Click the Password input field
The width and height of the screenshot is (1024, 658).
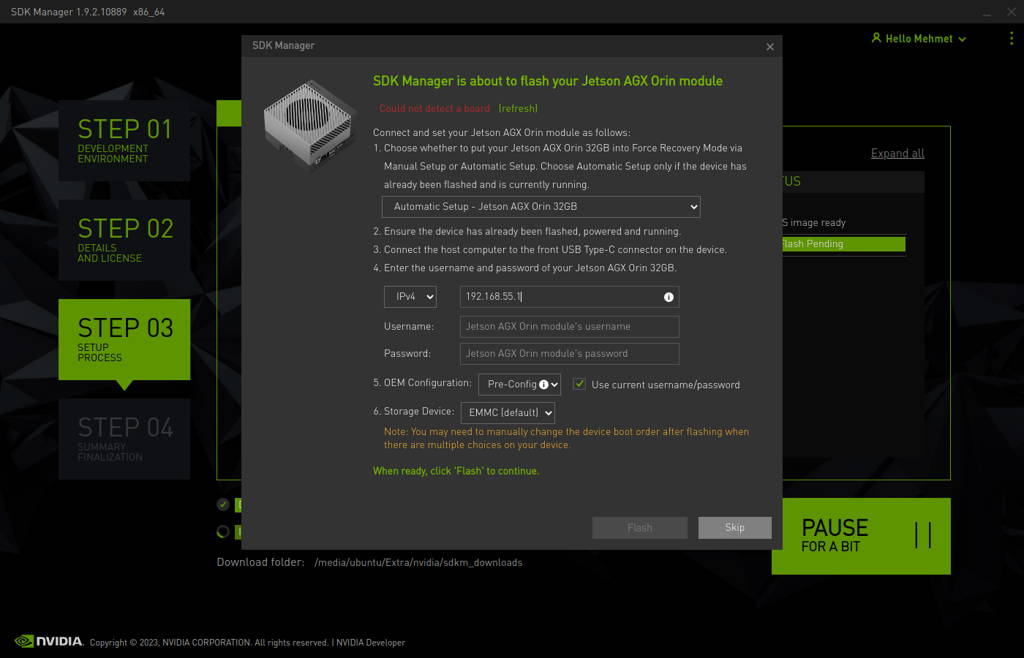click(569, 354)
